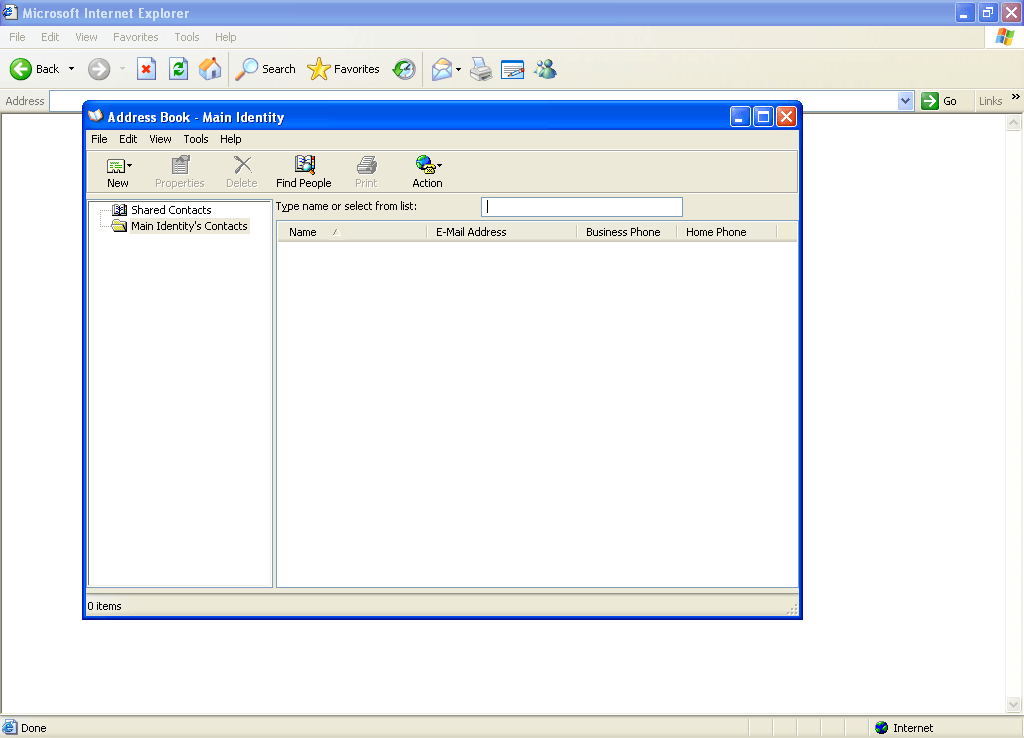The image size is (1024, 738).
Task: Click the Address Book title bar icon
Action: [x=96, y=116]
